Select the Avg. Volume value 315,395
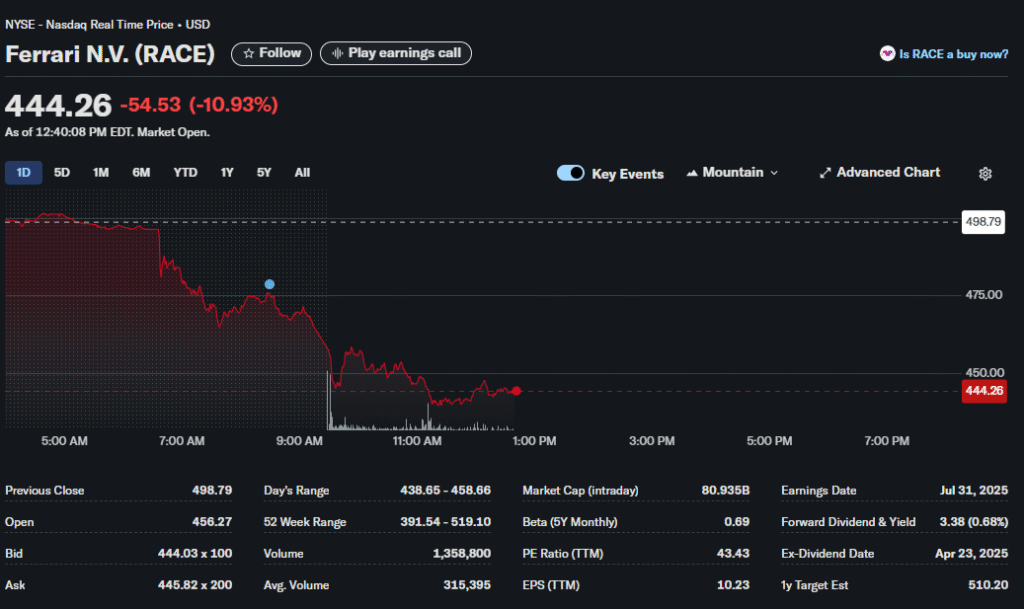The height and width of the screenshot is (609, 1024). pyautogui.click(x=466, y=585)
